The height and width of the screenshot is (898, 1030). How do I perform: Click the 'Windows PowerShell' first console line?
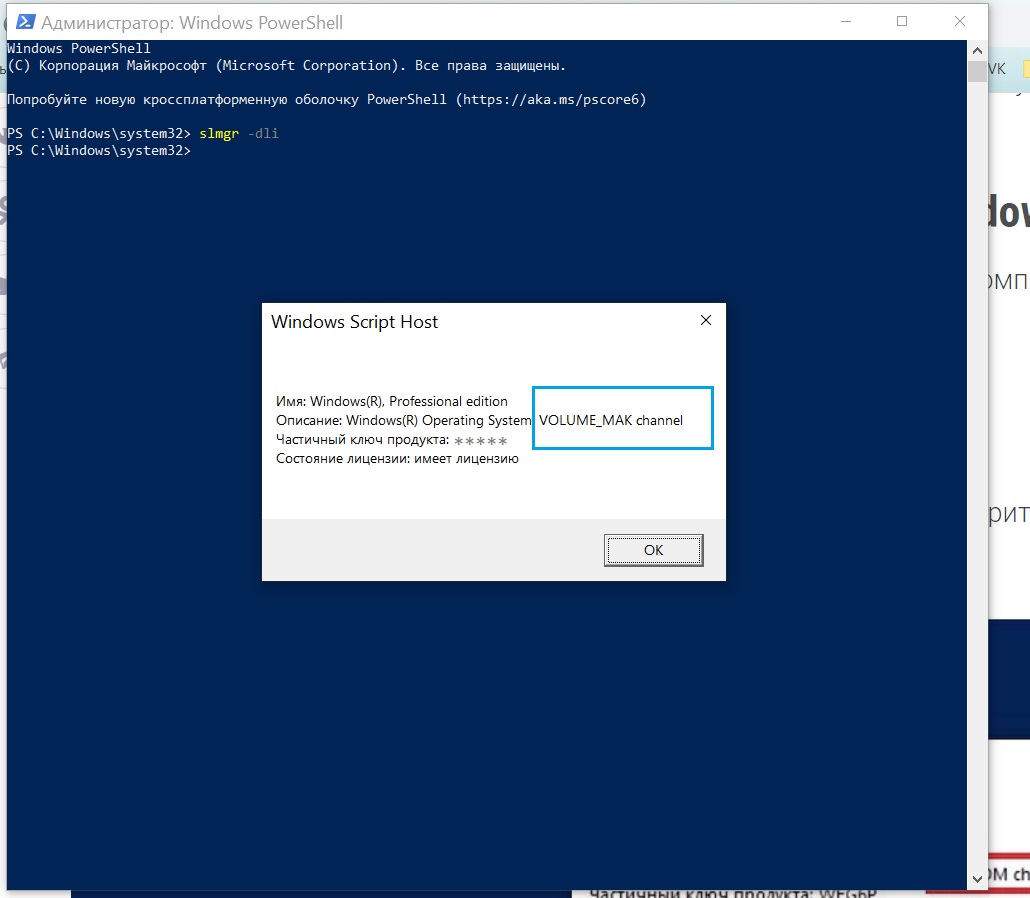click(x=79, y=48)
